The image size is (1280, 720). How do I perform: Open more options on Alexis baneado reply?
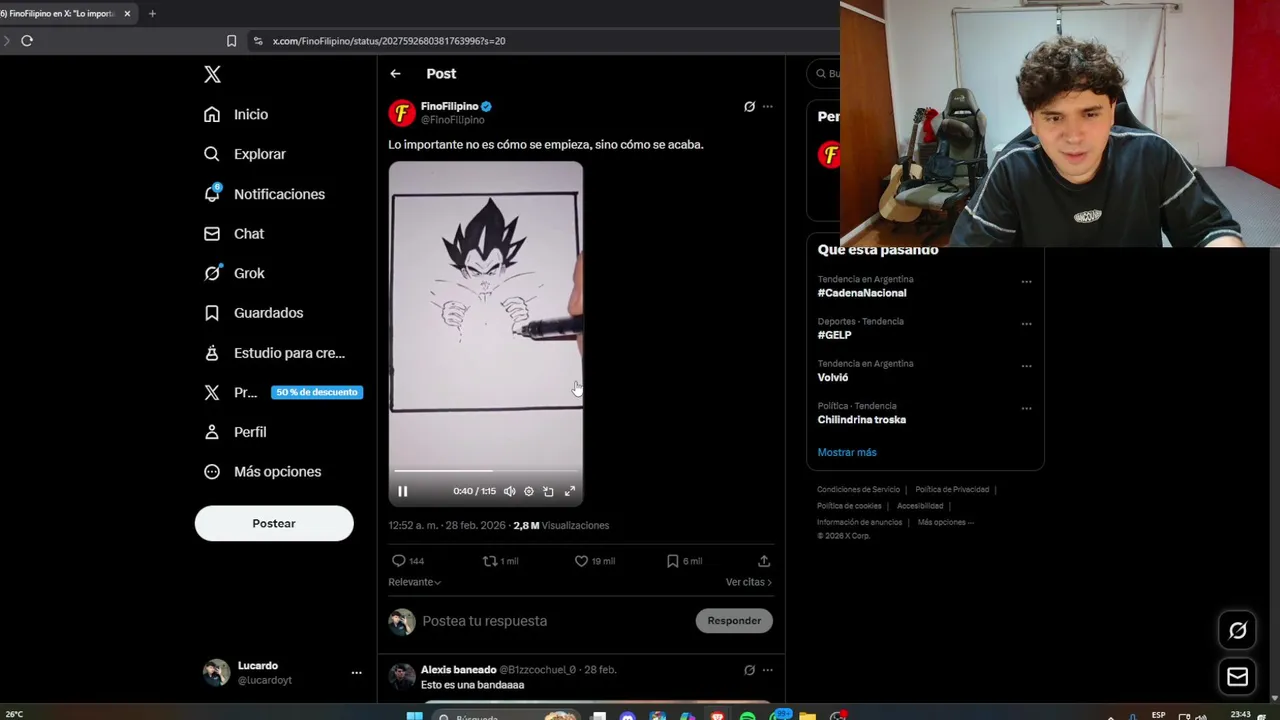tap(767, 670)
